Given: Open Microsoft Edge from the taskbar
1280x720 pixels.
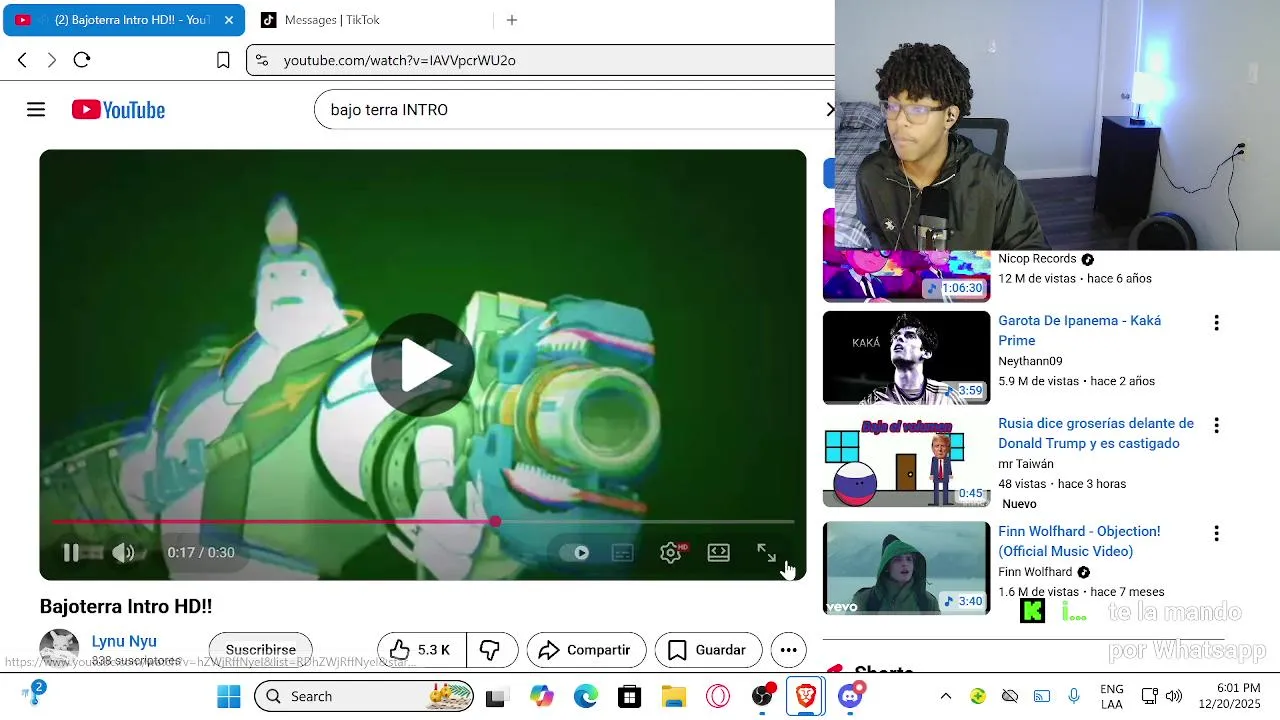Looking at the screenshot, I should pos(586,697).
